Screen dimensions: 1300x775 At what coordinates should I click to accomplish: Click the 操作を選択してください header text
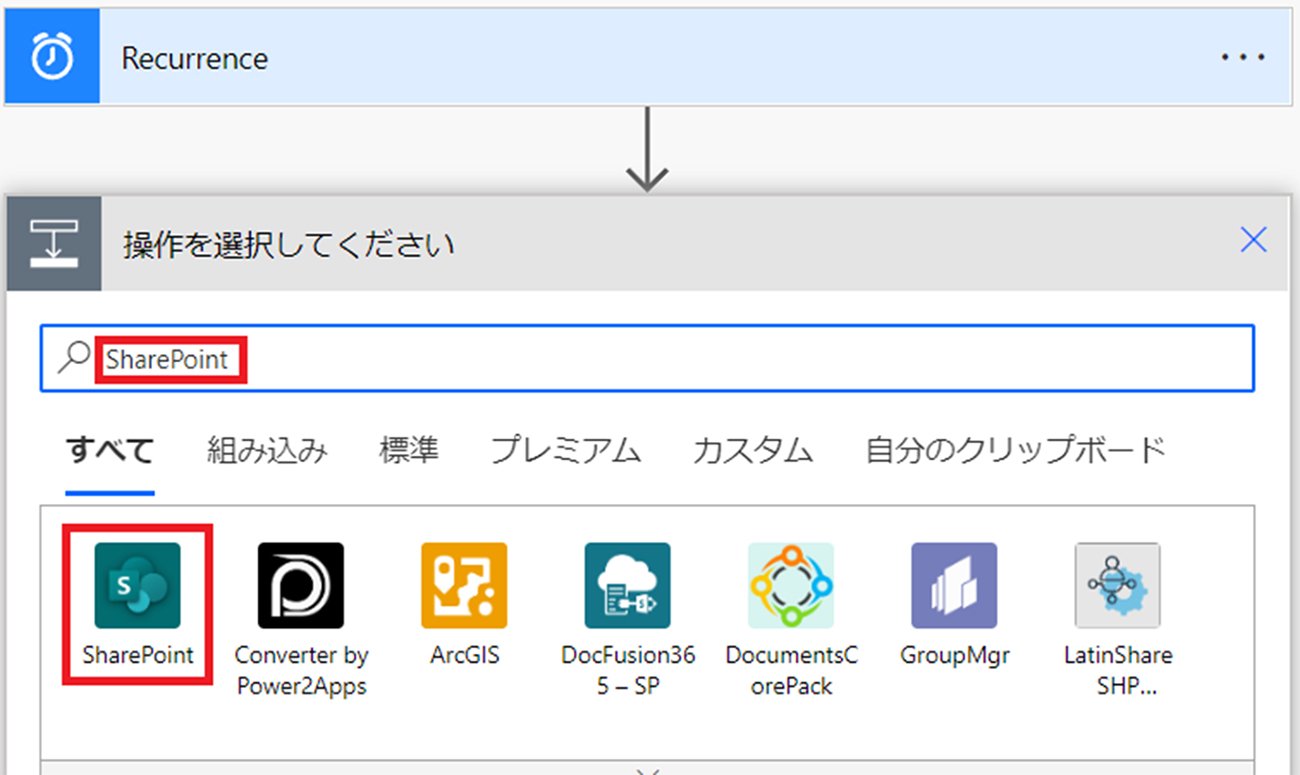289,245
